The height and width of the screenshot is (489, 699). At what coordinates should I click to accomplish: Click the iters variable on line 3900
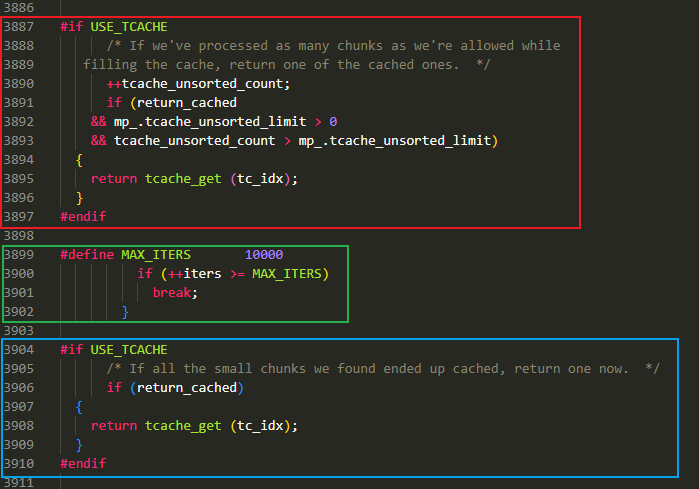tap(202, 274)
